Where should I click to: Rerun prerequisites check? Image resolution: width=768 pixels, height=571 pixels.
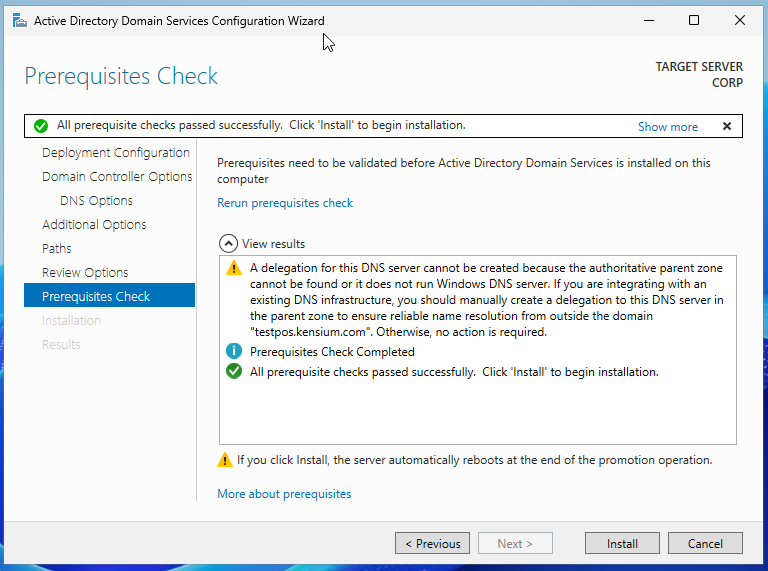(x=285, y=203)
